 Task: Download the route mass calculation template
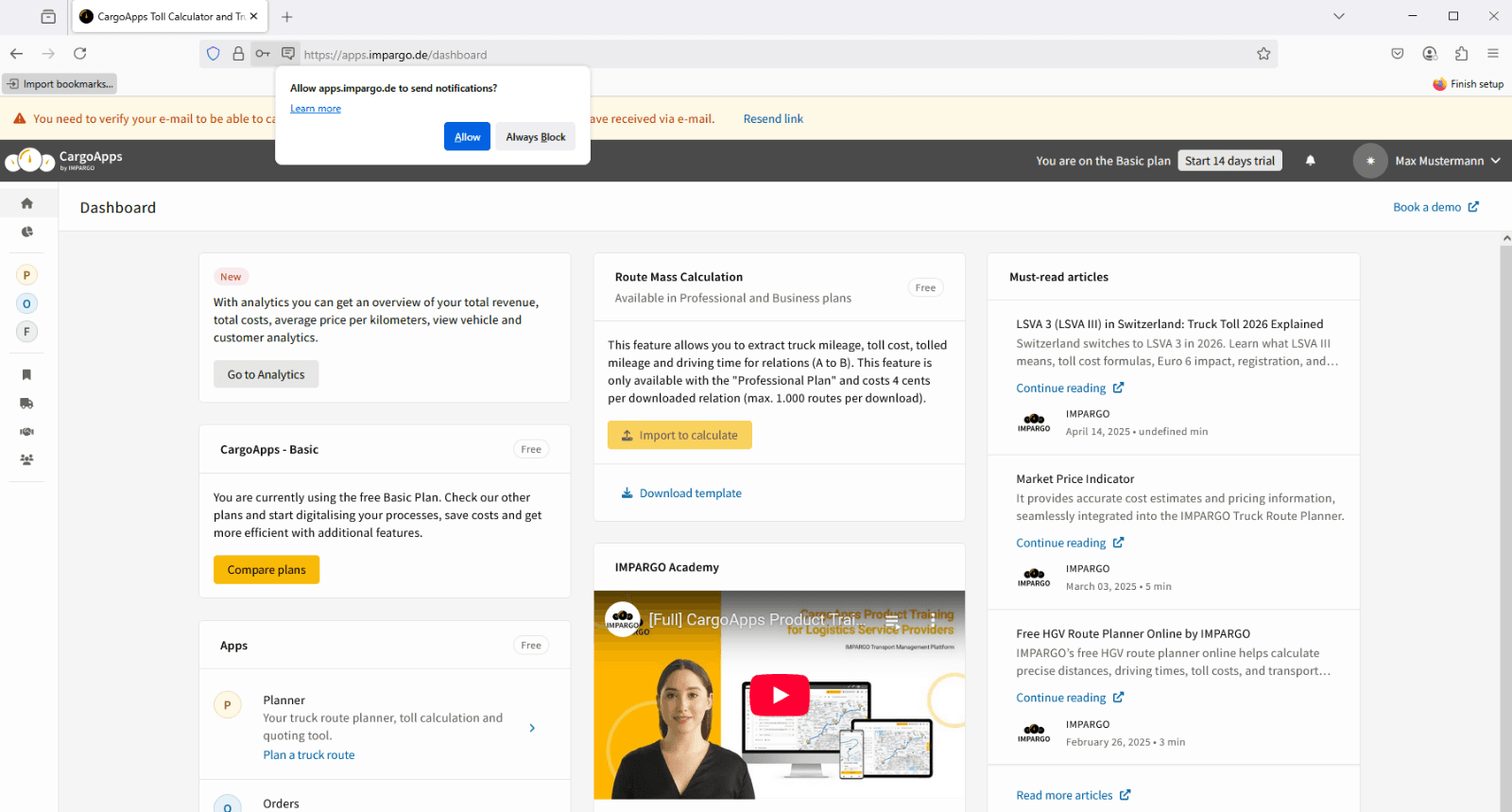(681, 493)
